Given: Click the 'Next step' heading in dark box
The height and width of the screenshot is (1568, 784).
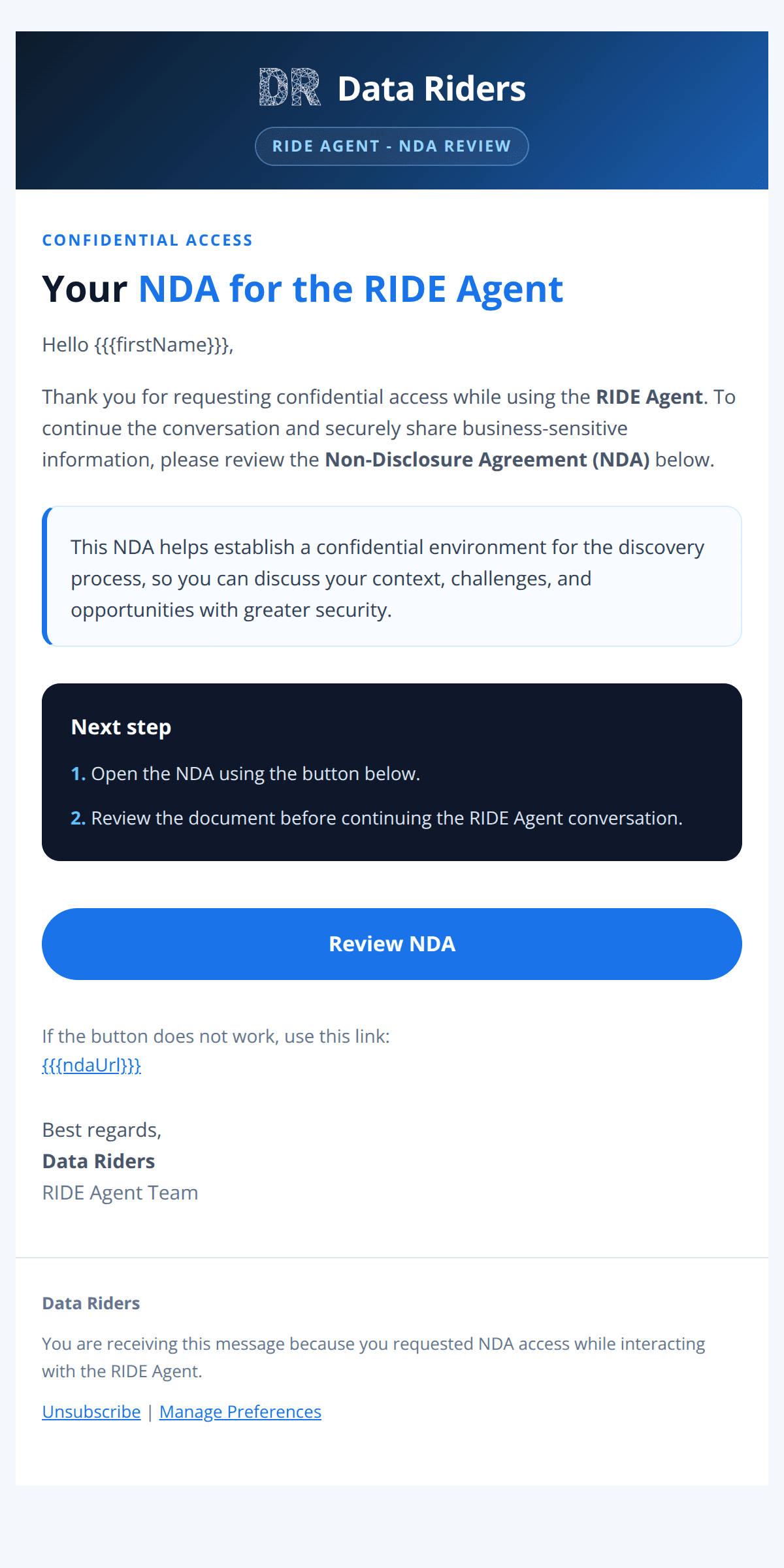Looking at the screenshot, I should (x=121, y=727).
